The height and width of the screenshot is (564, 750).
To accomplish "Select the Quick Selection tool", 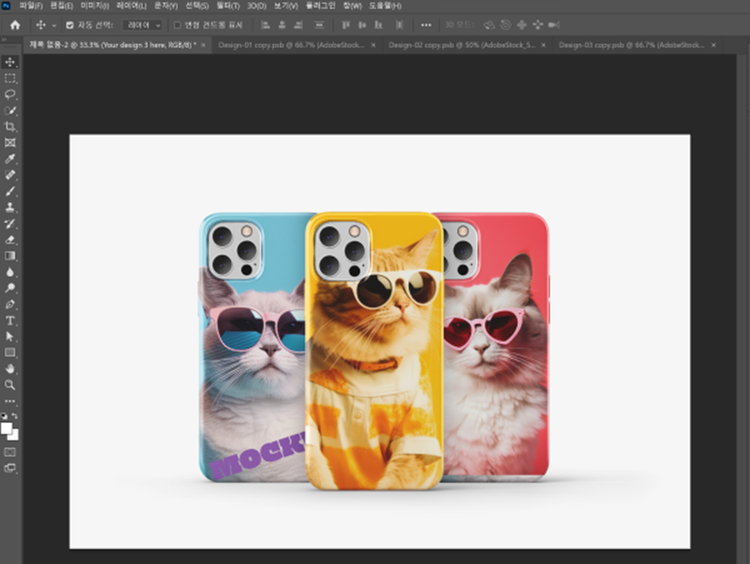I will click(x=10, y=111).
